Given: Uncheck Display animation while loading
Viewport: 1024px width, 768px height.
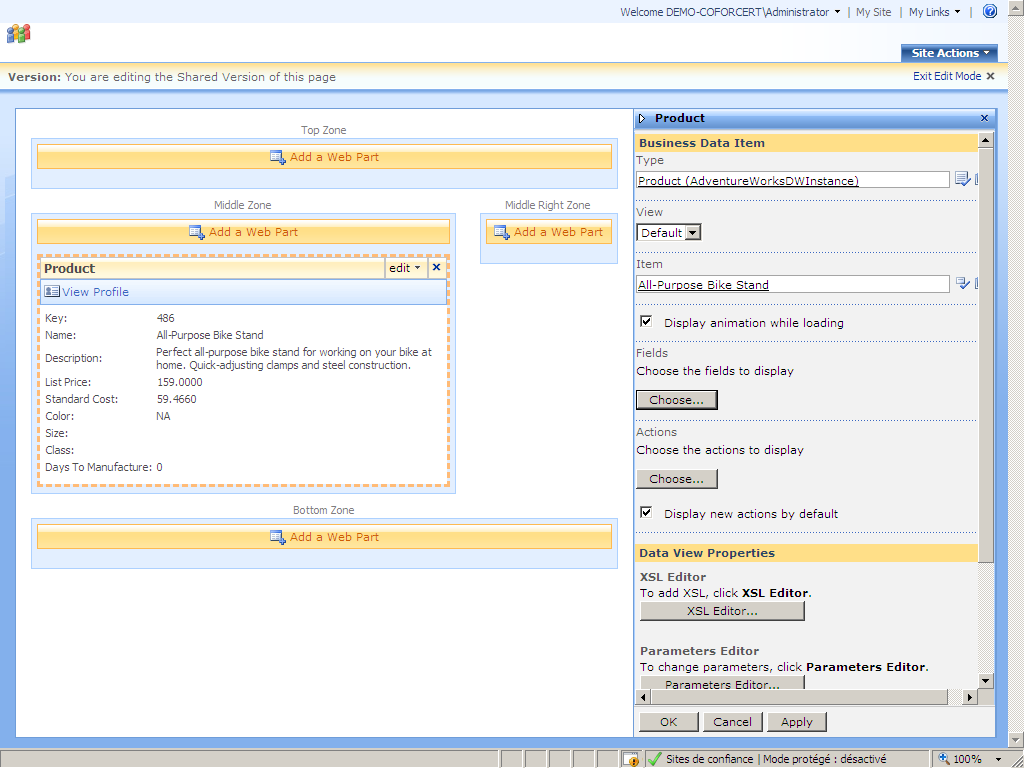Looking at the screenshot, I should (x=646, y=322).
